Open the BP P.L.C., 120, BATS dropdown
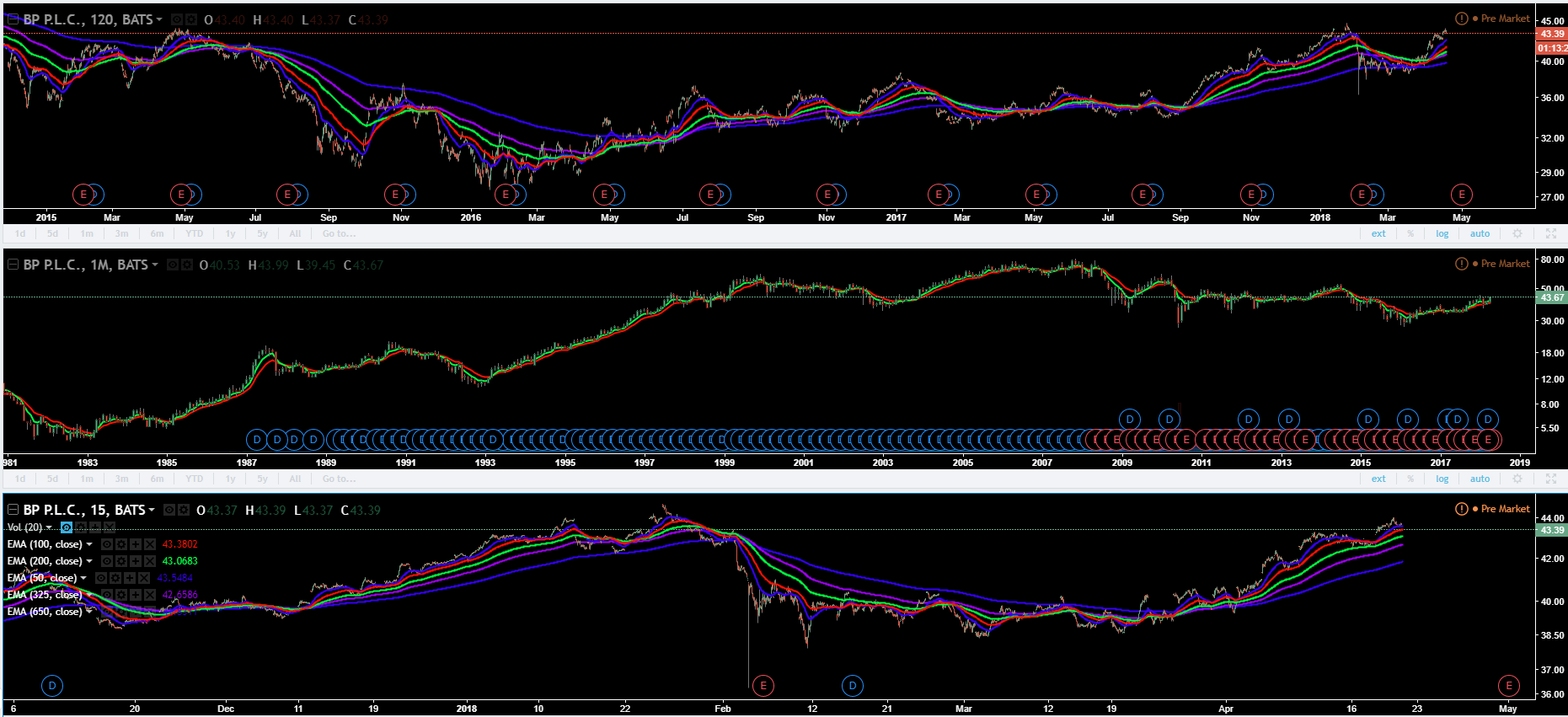 (159, 19)
